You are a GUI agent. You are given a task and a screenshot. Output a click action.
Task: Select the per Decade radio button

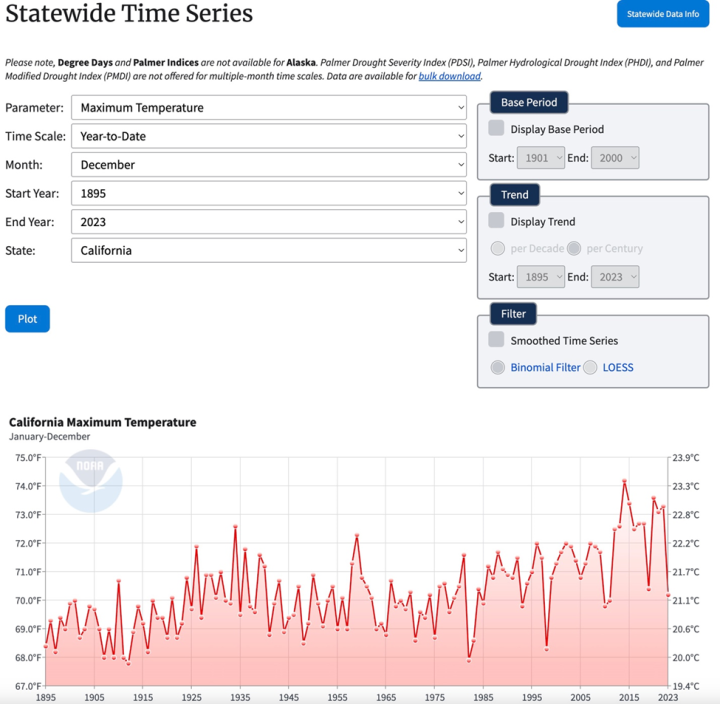pyautogui.click(x=497, y=248)
